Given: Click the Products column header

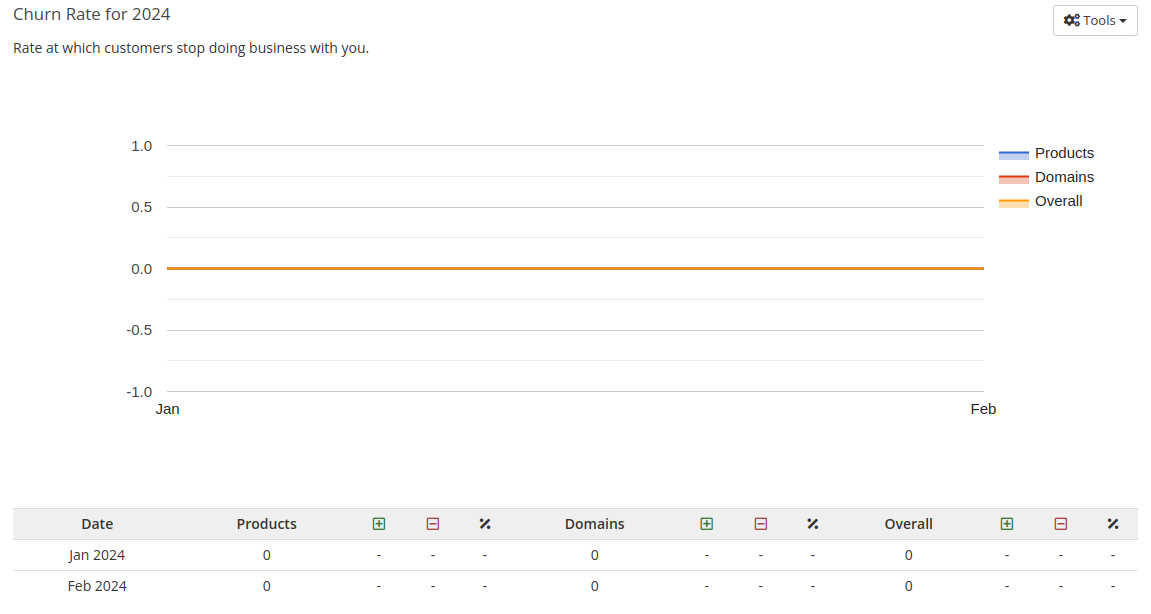Looking at the screenshot, I should pos(266,524).
